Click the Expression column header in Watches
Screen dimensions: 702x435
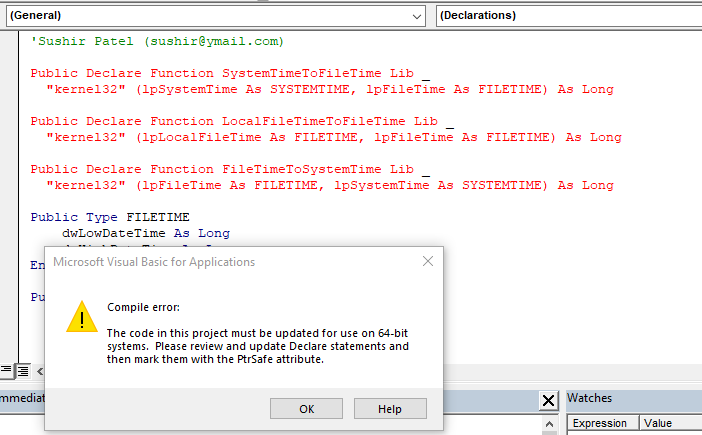point(603,423)
